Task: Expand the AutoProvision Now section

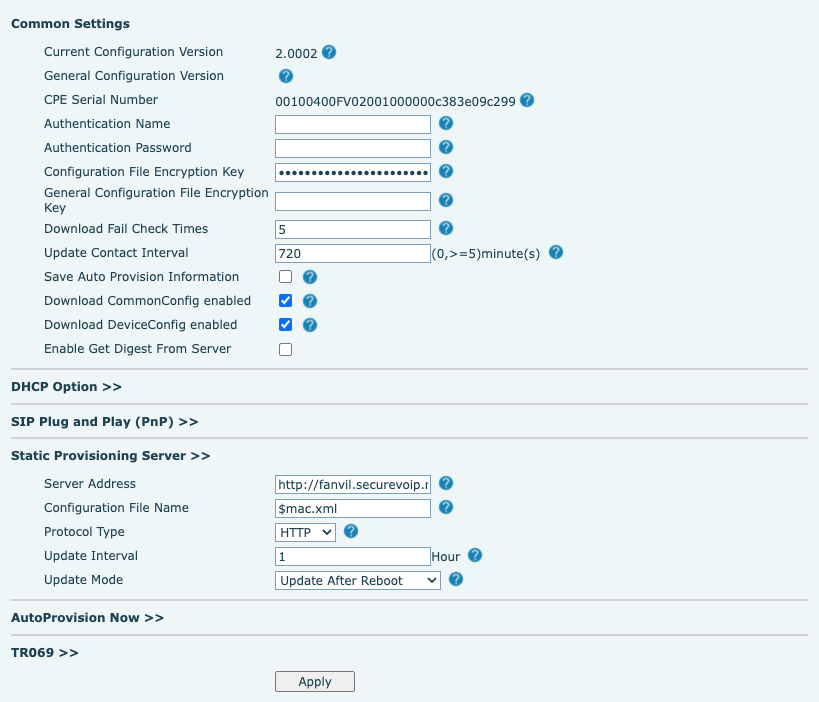Action: (87, 618)
